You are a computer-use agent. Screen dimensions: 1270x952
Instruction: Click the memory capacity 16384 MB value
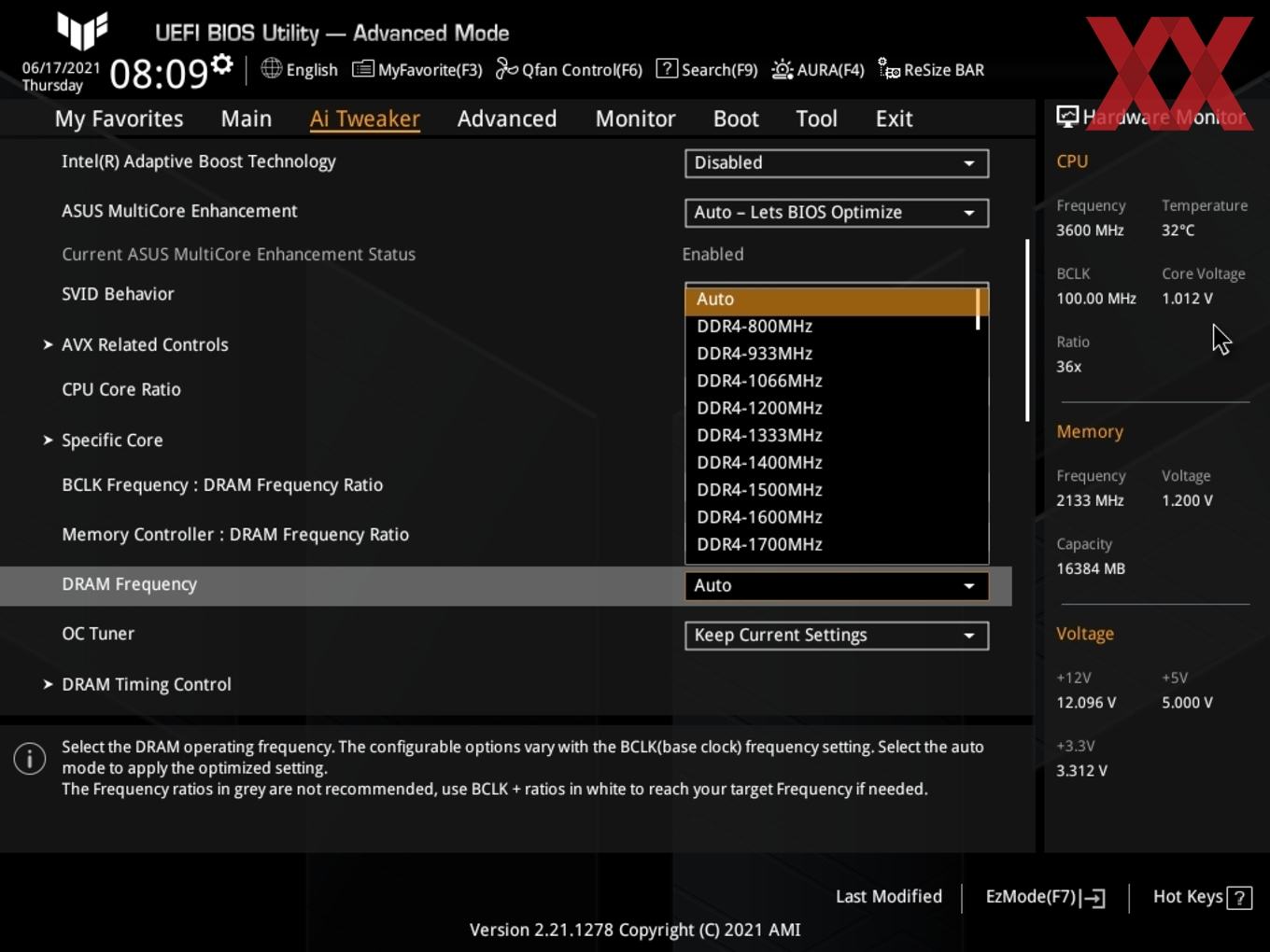pos(1091,568)
